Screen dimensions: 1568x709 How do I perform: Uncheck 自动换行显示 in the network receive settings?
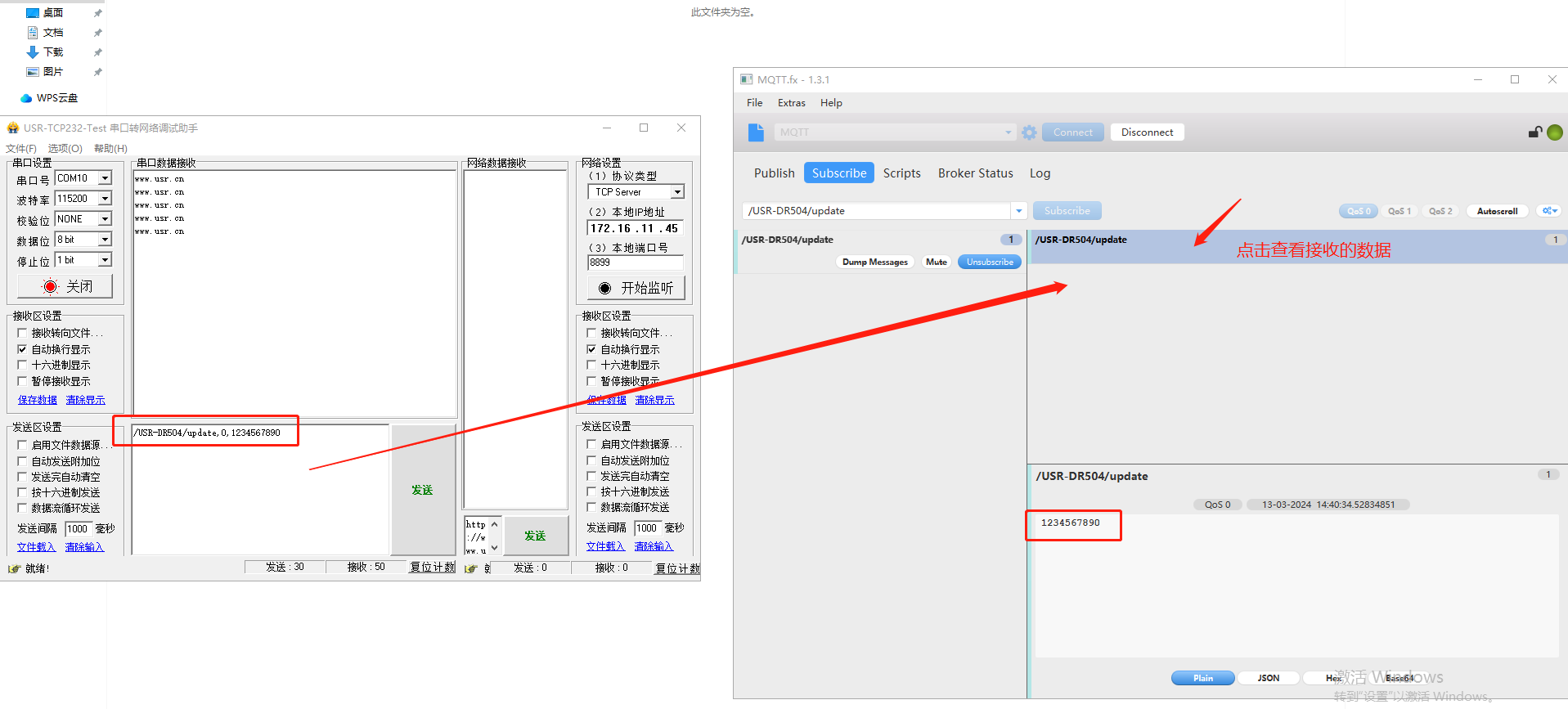tap(592, 349)
